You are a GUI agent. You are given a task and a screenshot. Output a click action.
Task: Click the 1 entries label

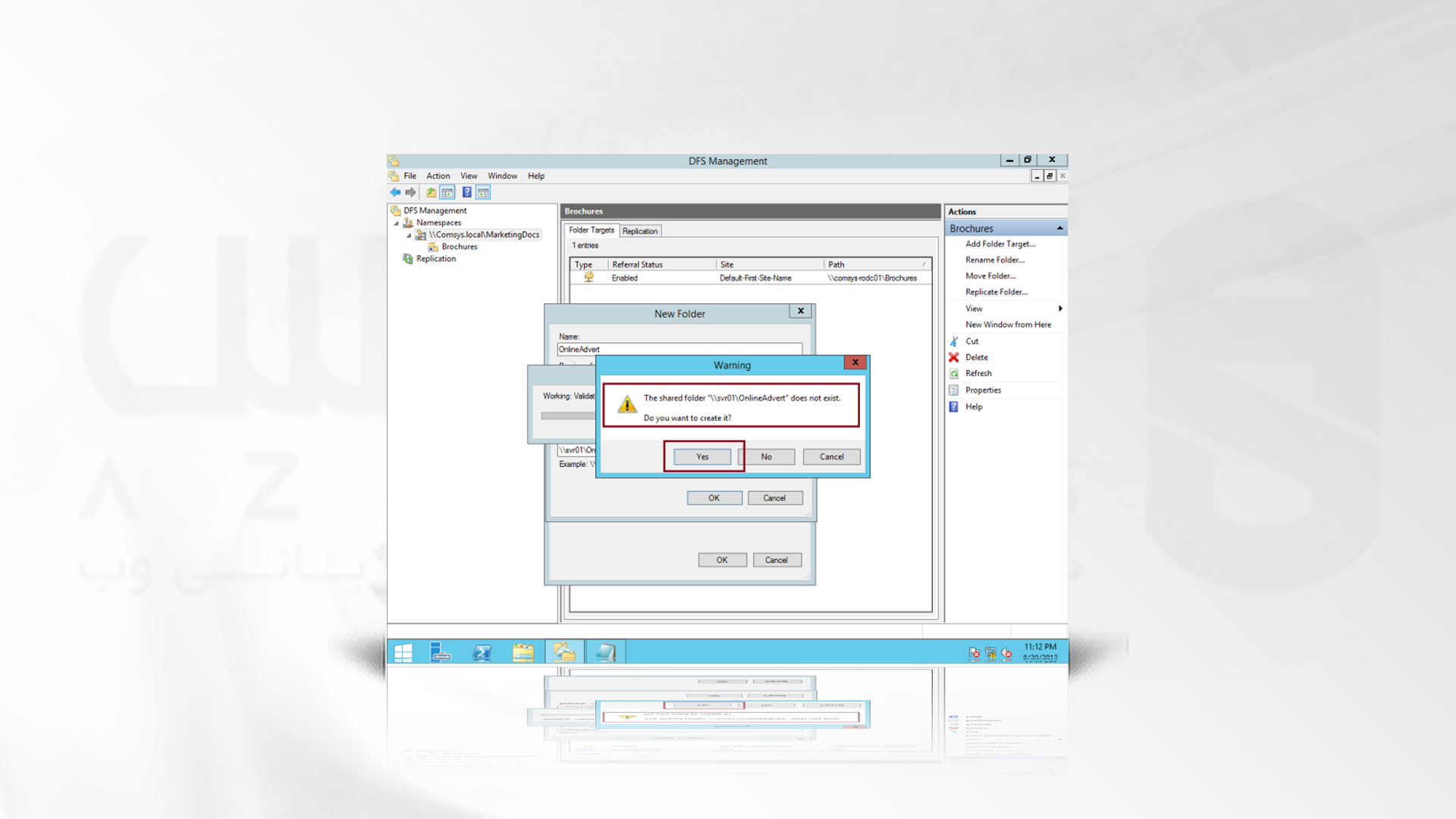coord(585,246)
